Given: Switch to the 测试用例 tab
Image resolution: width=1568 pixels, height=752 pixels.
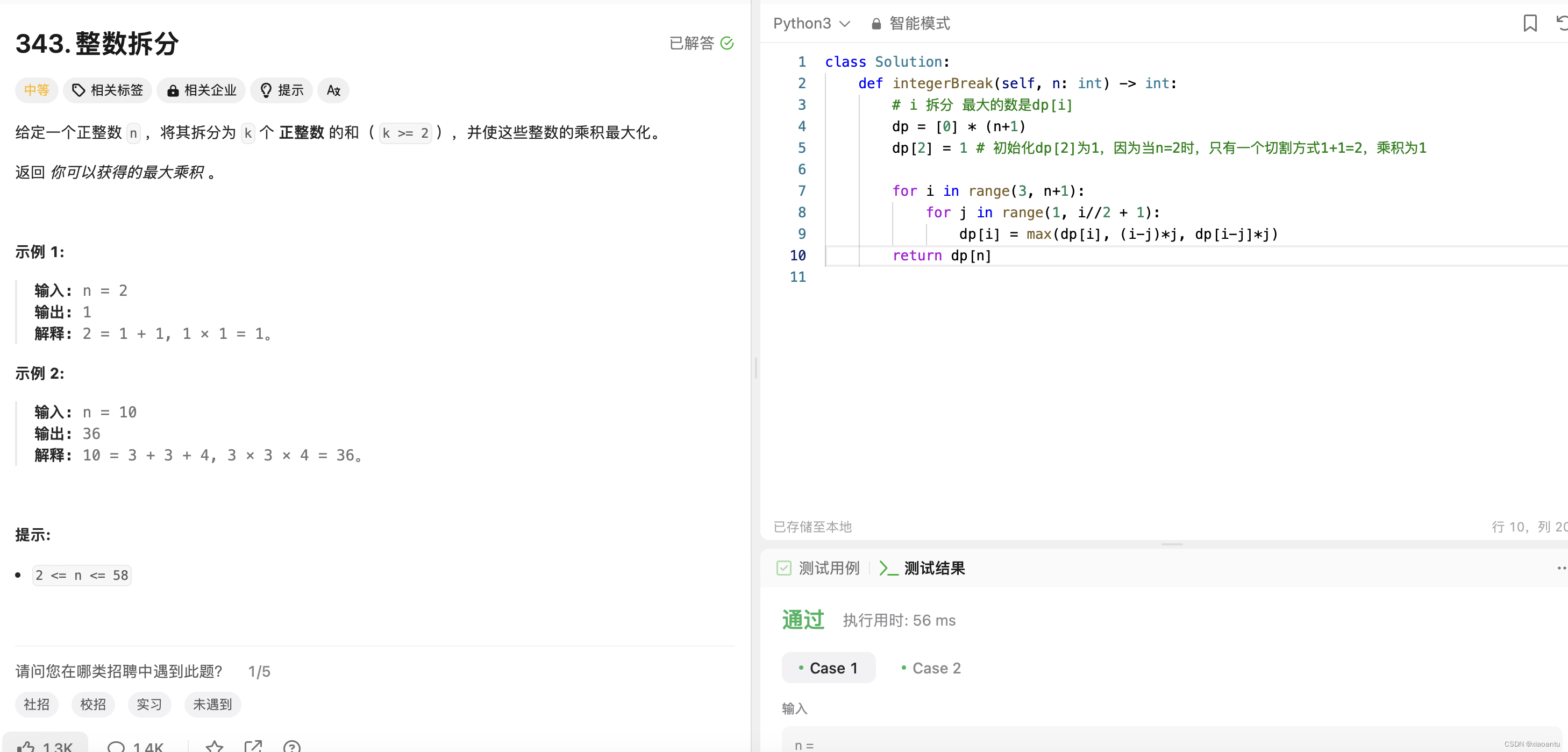Looking at the screenshot, I should click(x=818, y=568).
